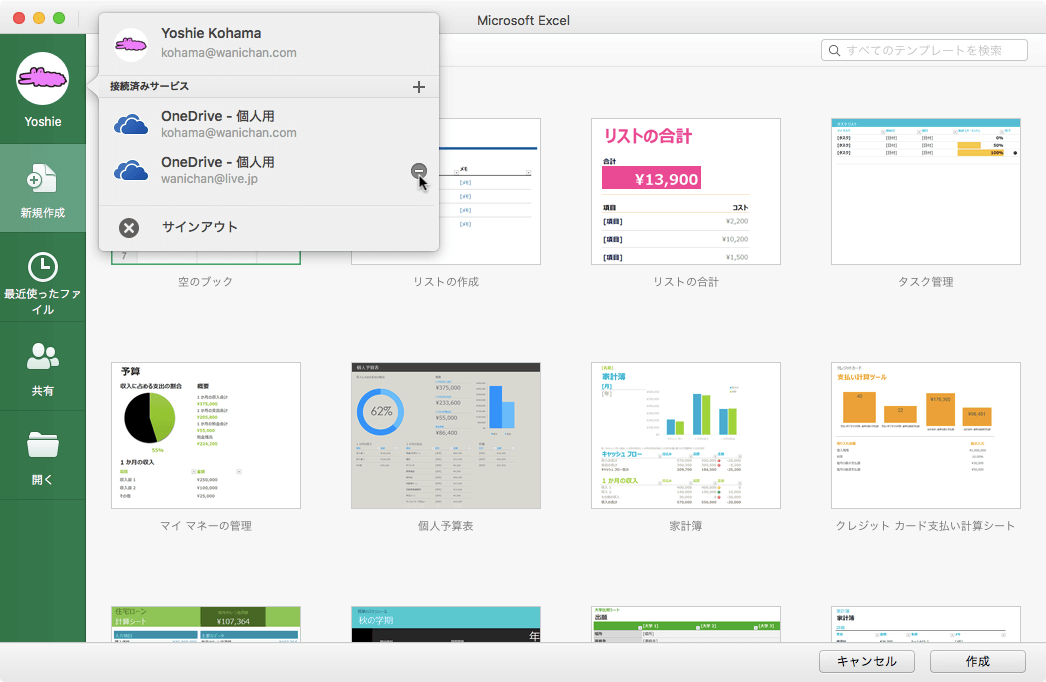
Task: Select the タスク管理 template thumbnail
Action: (926, 192)
